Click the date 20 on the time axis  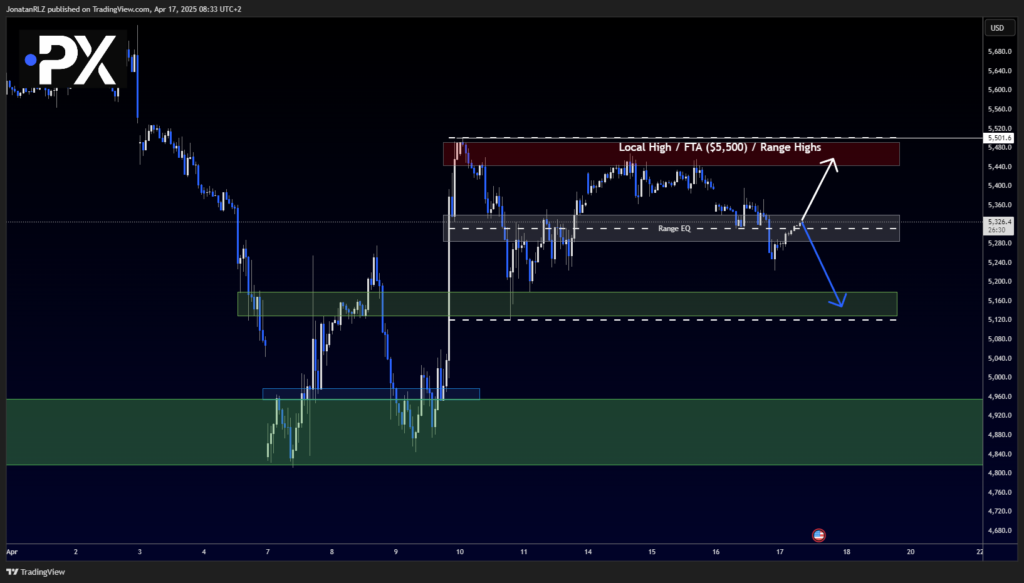click(x=910, y=552)
